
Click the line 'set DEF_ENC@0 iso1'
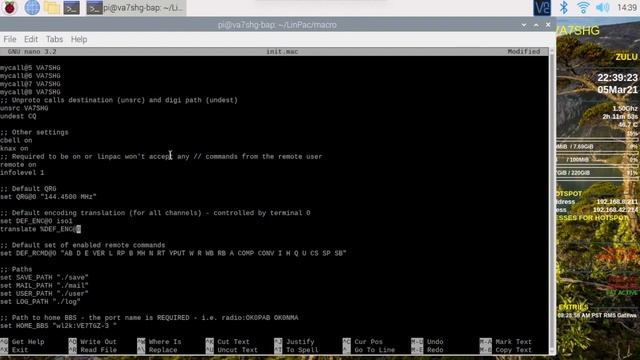tap(36, 221)
